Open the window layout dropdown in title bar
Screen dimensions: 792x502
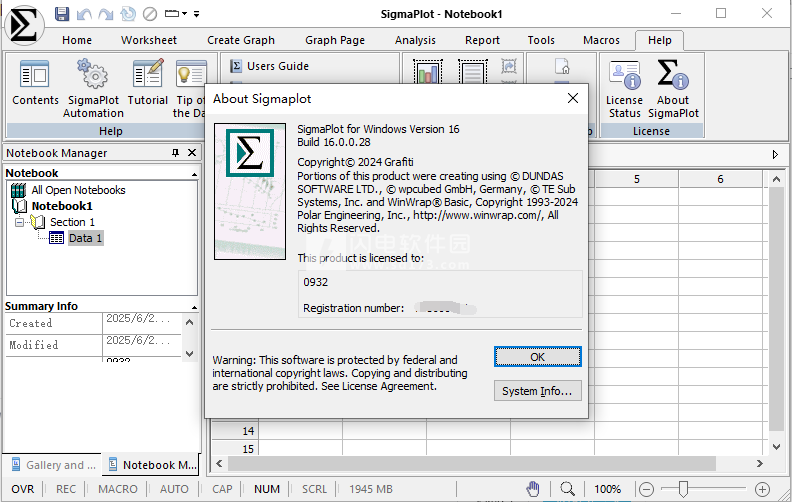(x=176, y=14)
